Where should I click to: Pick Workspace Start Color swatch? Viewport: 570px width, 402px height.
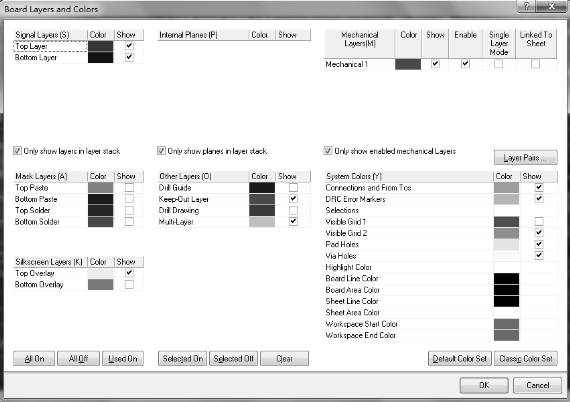click(506, 324)
